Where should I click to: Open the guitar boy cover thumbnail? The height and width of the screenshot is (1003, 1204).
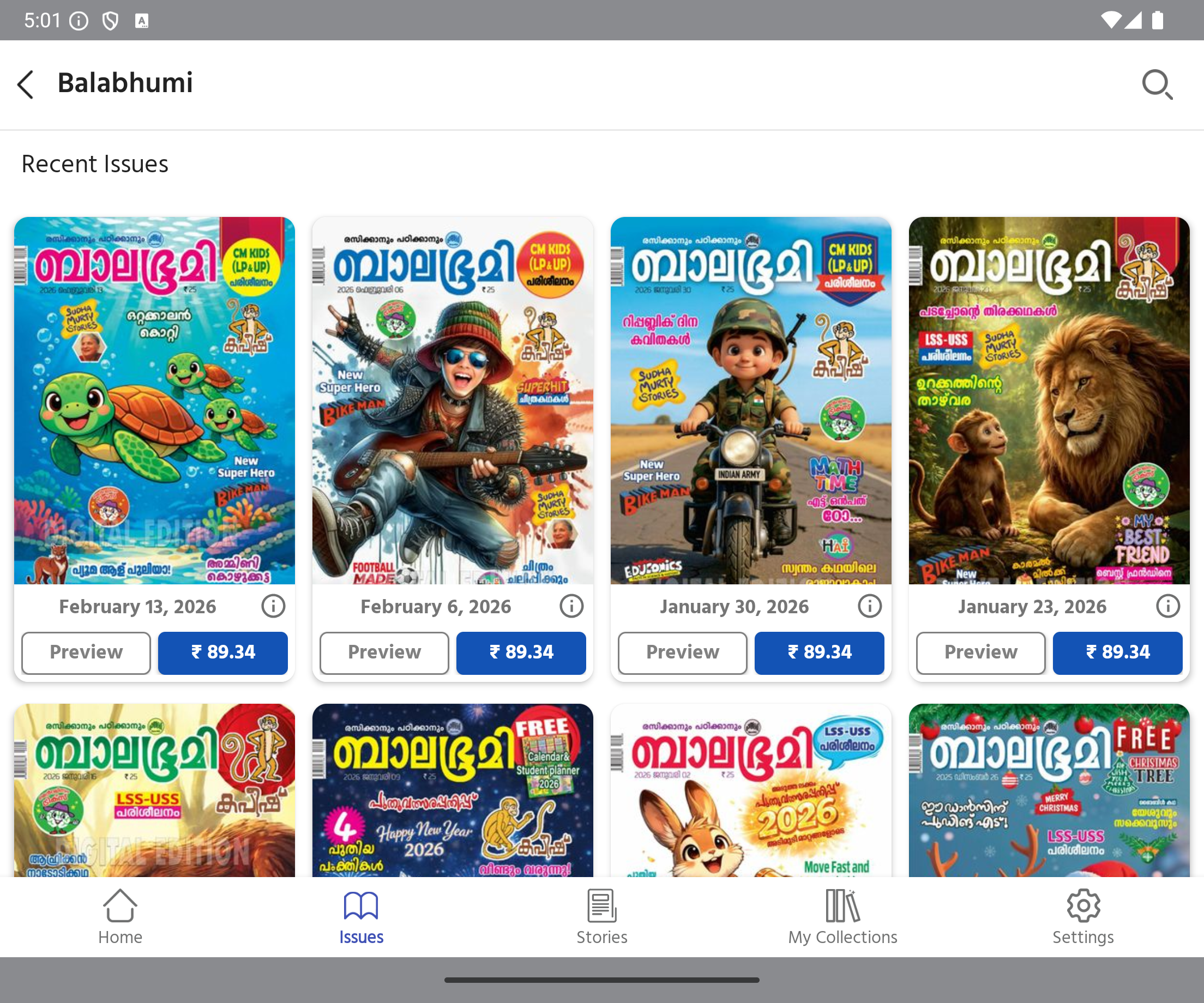453,401
